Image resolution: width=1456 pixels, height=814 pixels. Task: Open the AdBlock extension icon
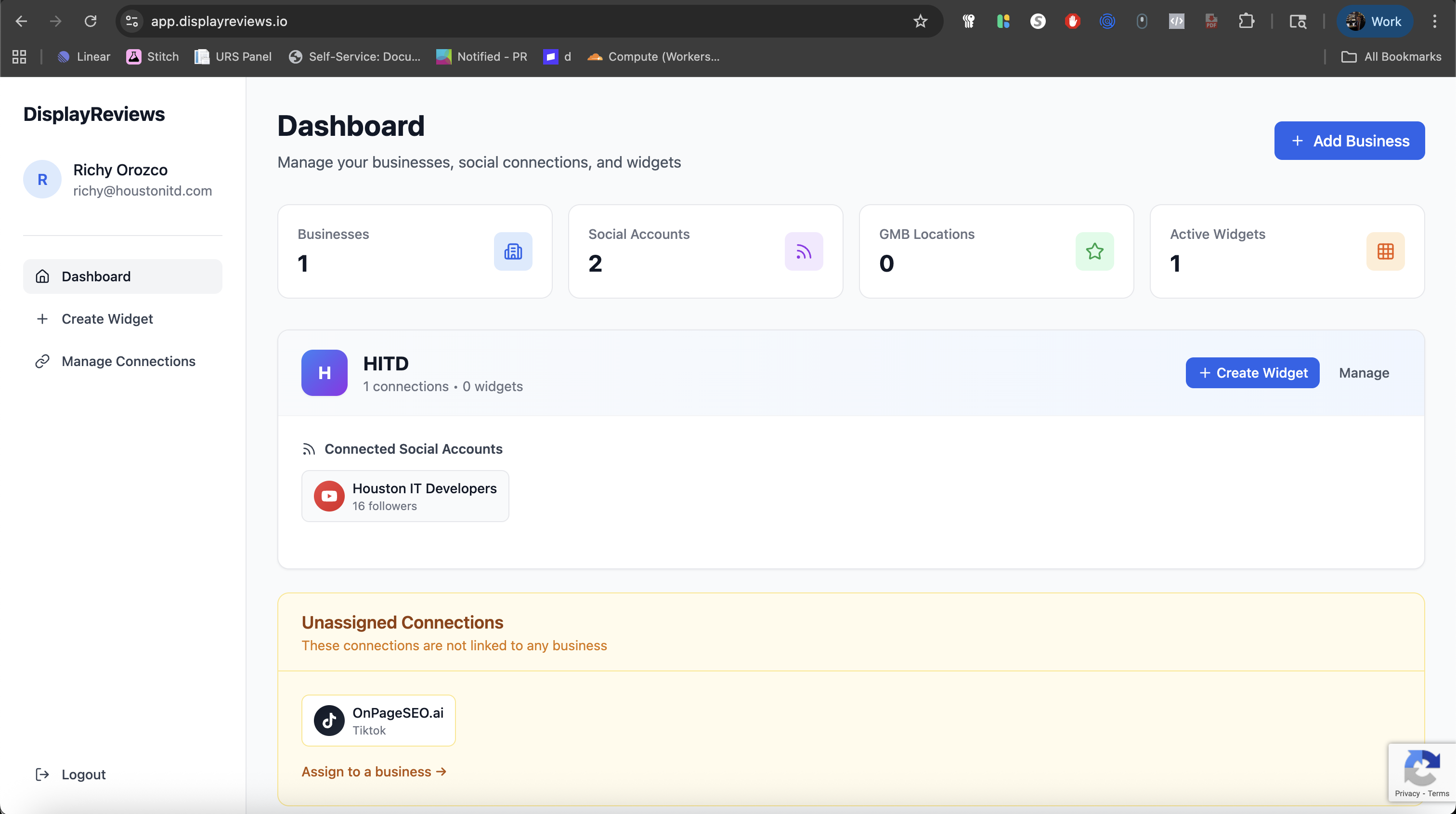point(1072,21)
